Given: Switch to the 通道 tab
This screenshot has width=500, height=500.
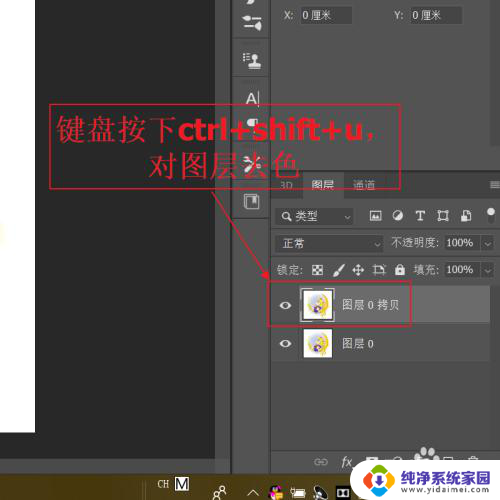Looking at the screenshot, I should coord(364,185).
